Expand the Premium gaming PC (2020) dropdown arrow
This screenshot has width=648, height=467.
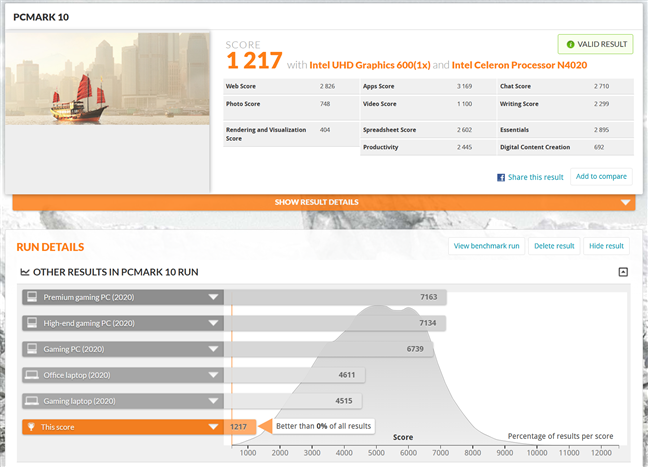coord(213,297)
